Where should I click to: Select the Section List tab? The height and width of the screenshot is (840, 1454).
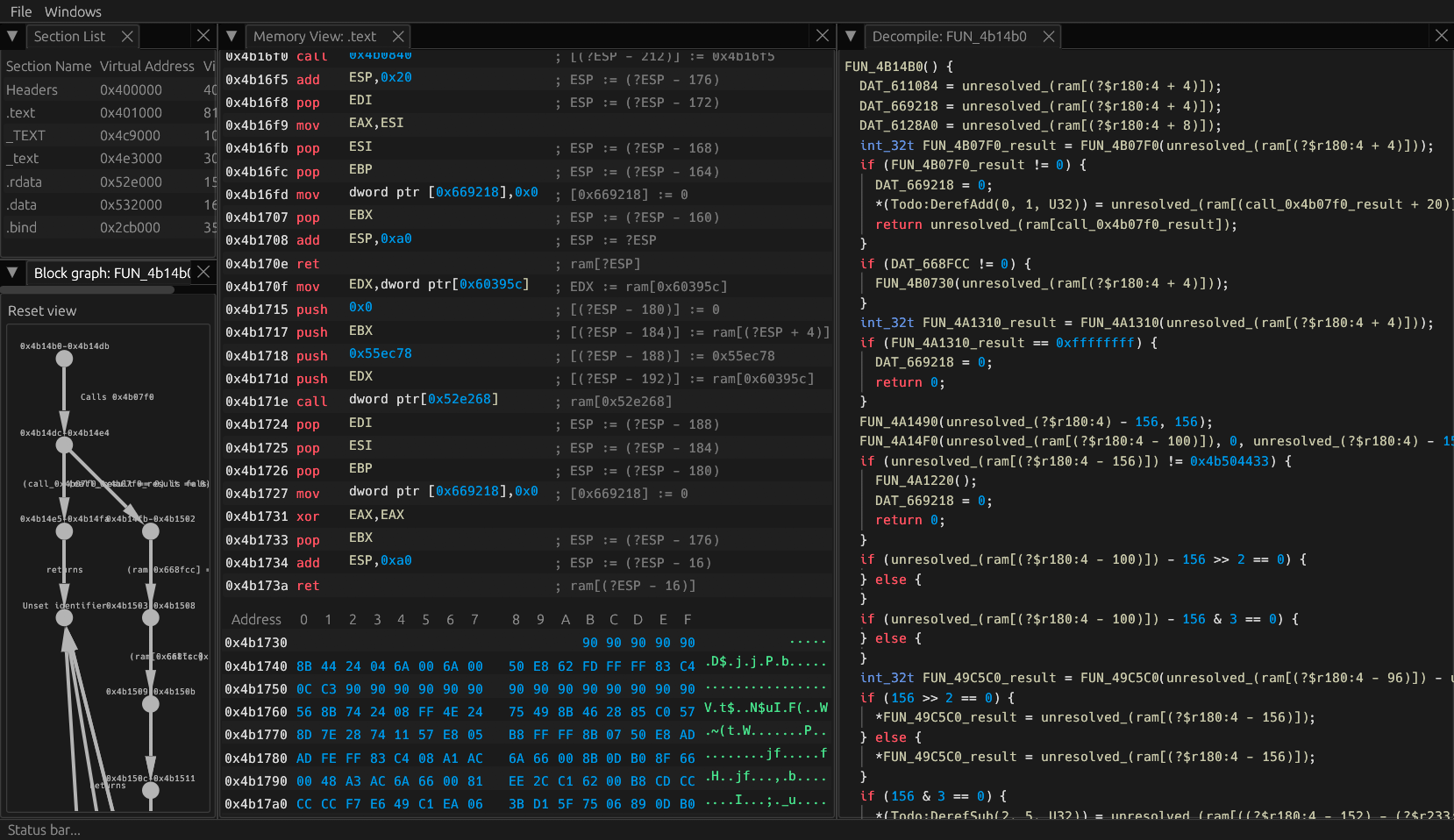[69, 36]
